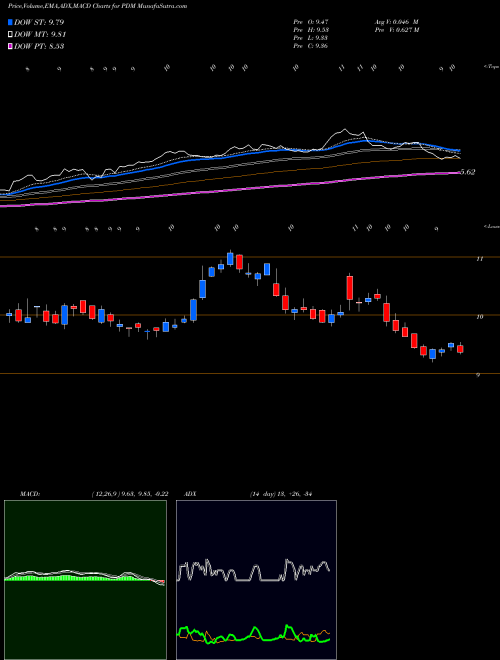
Task: Click the MACD values '(12,26,9) 9.63, 9.85, -0.22'
Action: tap(130, 494)
